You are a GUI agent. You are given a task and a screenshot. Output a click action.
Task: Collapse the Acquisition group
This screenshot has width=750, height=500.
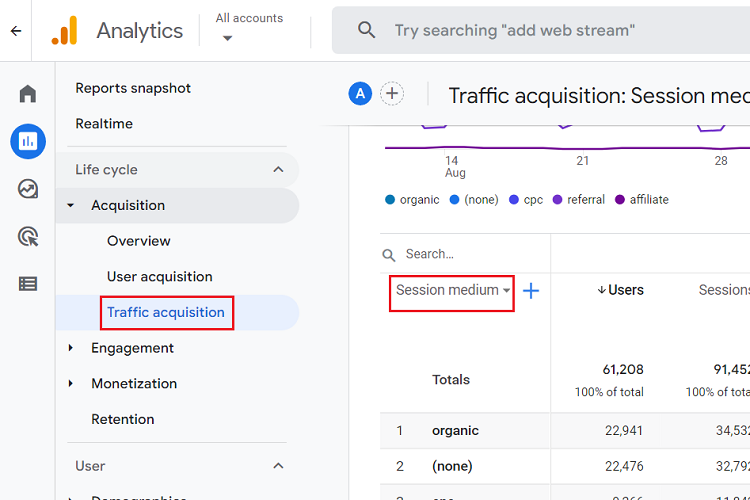click(70, 205)
